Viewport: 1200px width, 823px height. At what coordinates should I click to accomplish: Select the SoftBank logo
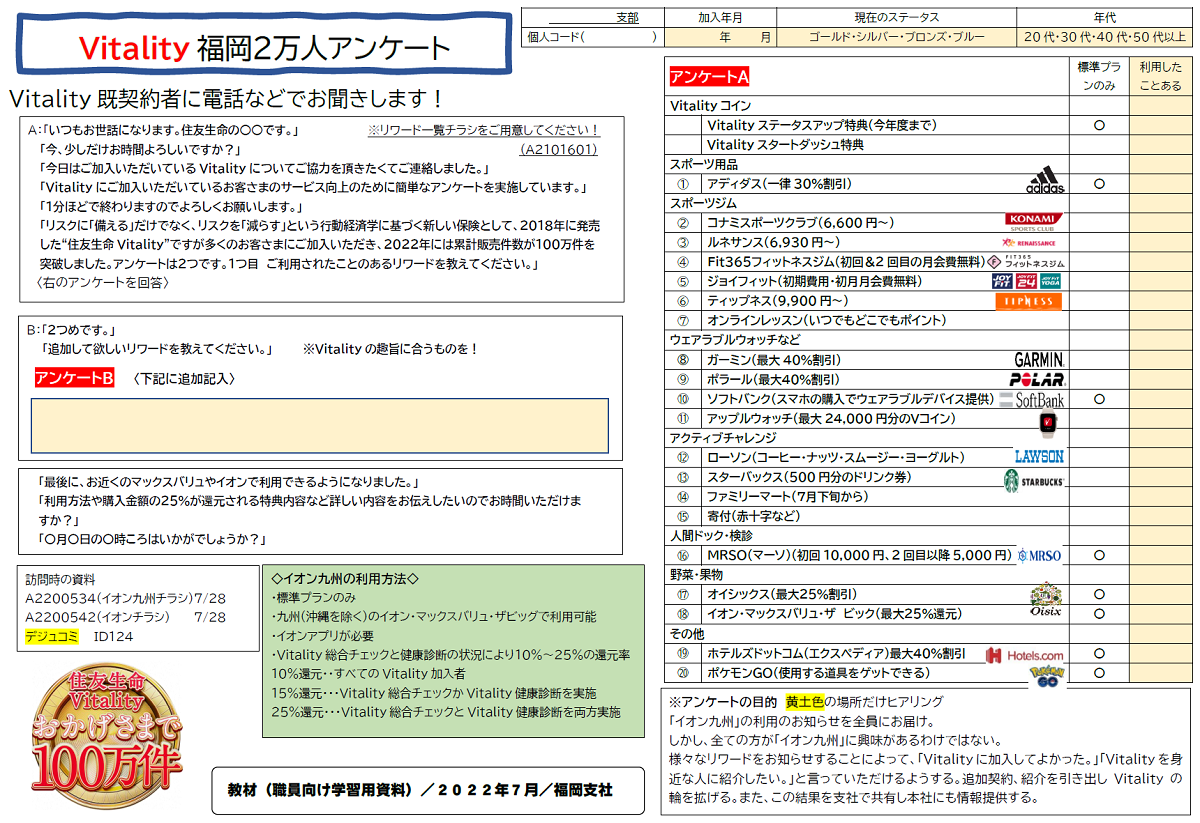click(x=1031, y=399)
